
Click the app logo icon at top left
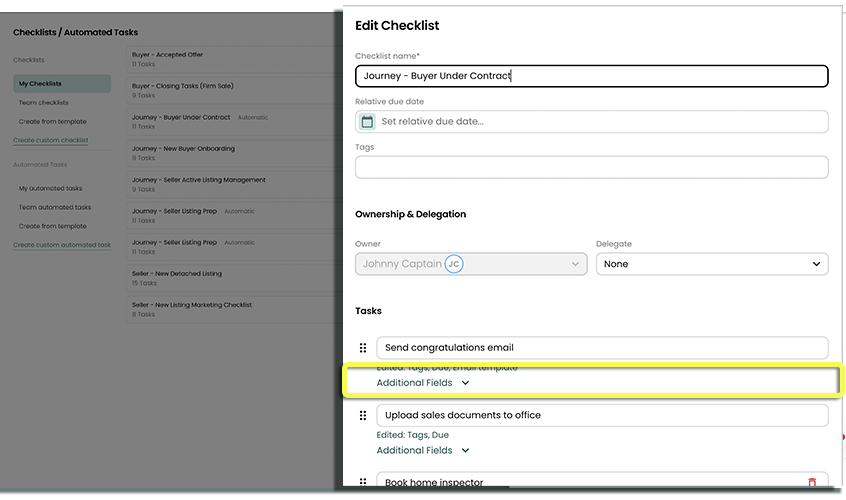pyautogui.click(x=26, y=9)
